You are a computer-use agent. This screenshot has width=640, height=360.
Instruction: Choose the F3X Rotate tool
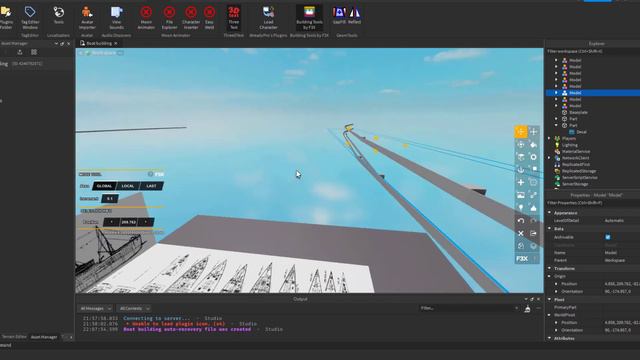521,144
